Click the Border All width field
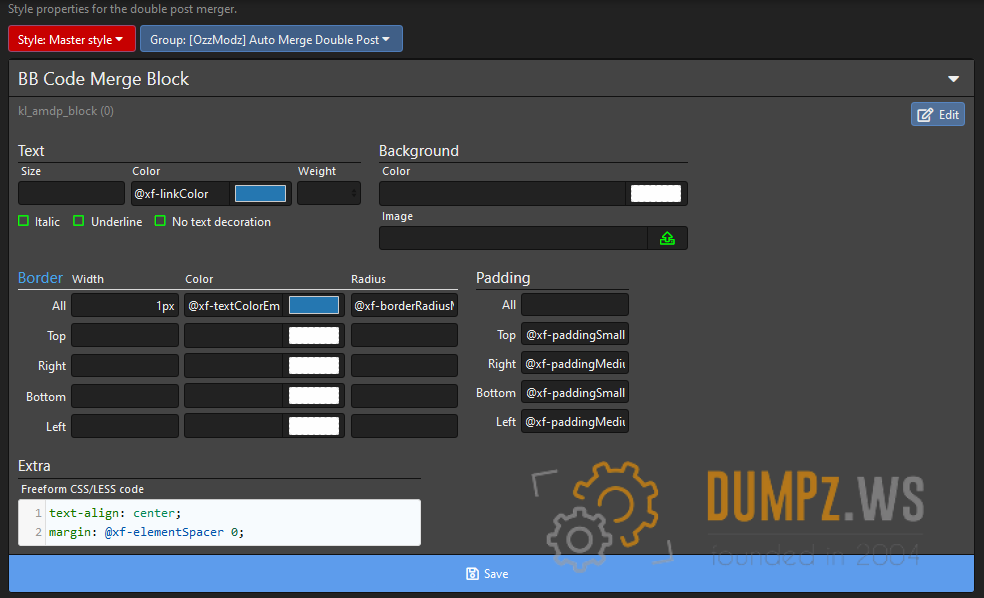This screenshot has width=984, height=598. coord(125,306)
